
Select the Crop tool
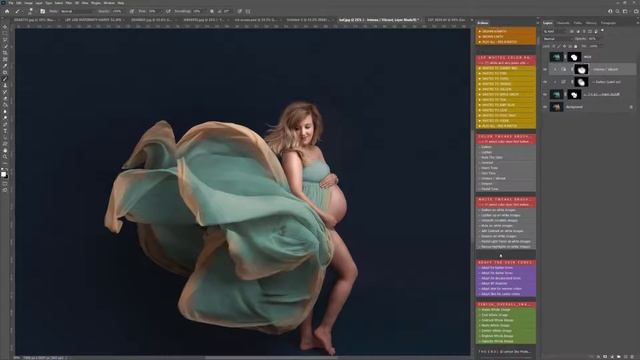click(x=4, y=53)
